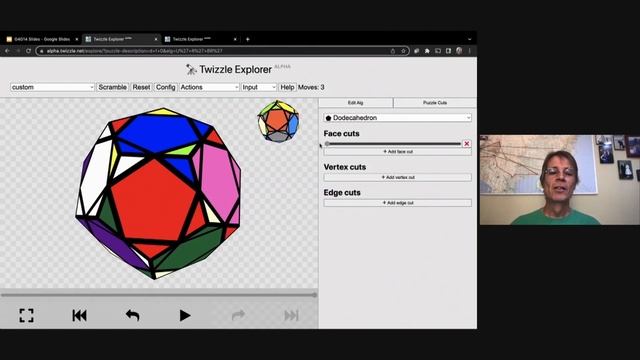
Task: Click the Twizzle Explorer logo icon
Action: pyautogui.click(x=191, y=69)
